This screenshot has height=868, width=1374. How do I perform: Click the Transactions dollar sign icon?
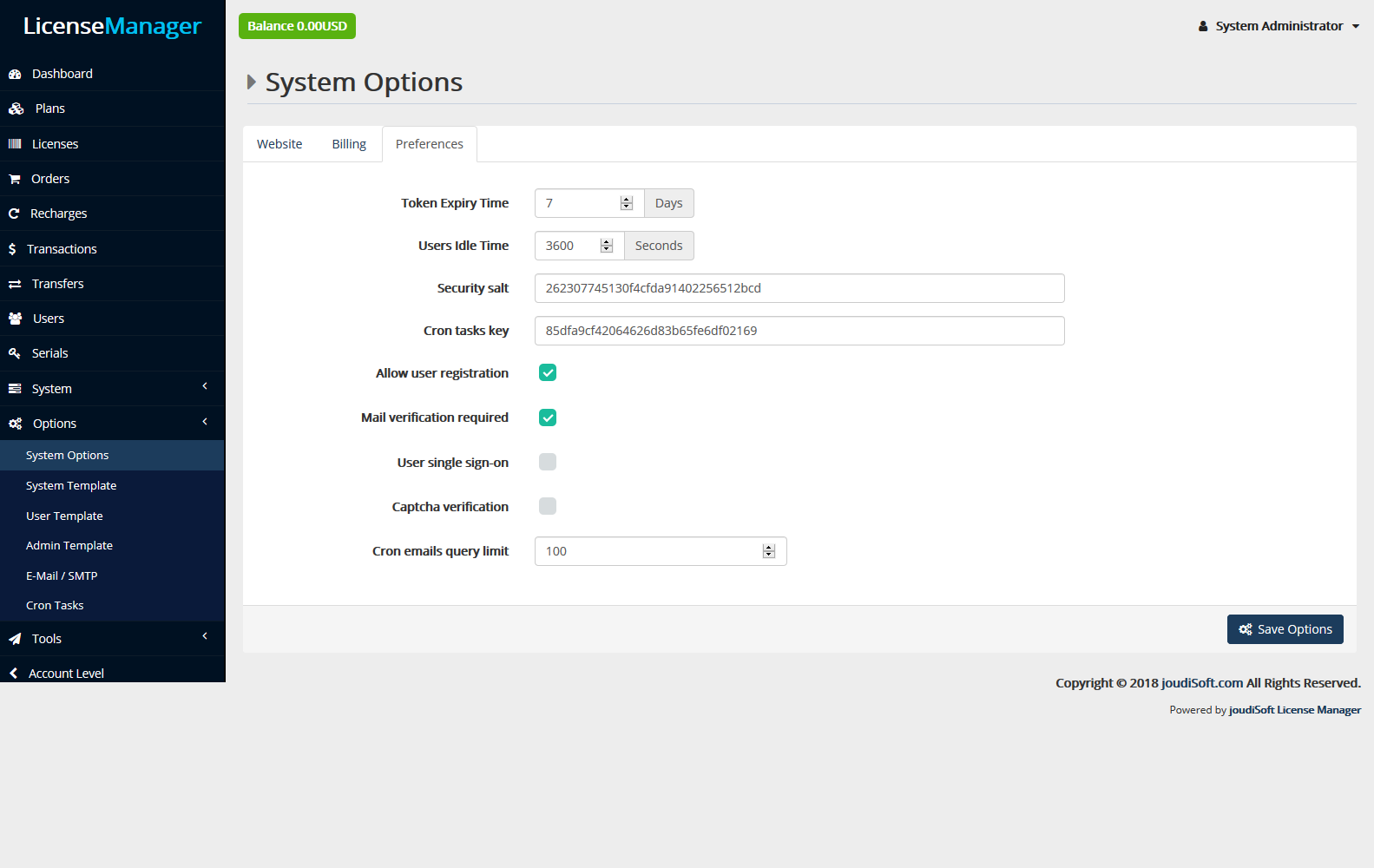pos(12,249)
